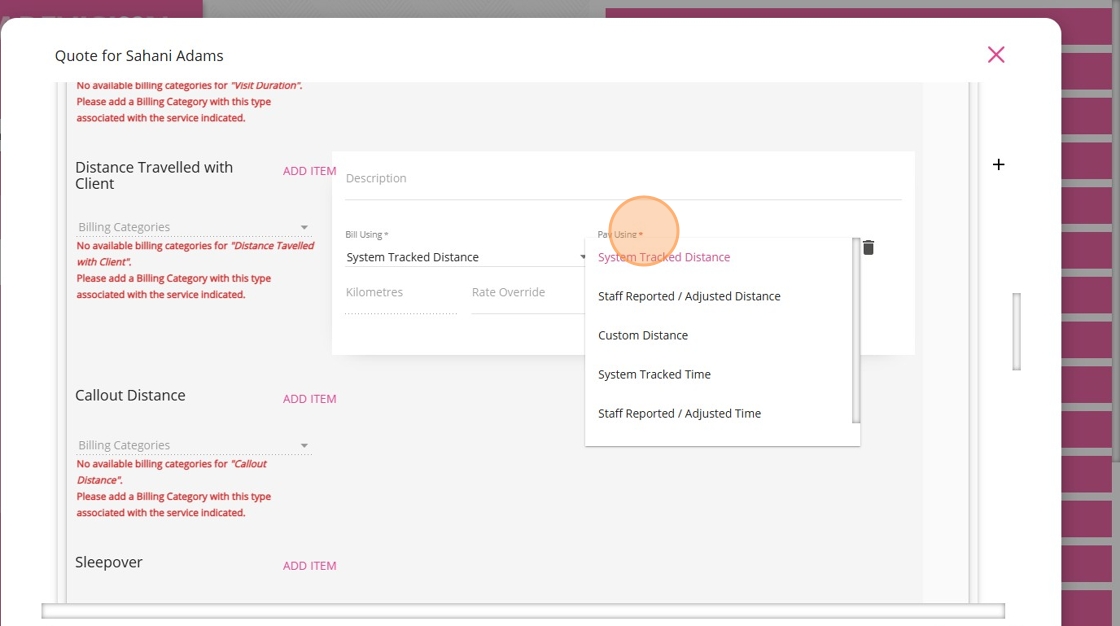Add item to Callout Distance
The height and width of the screenshot is (626, 1120).
coord(309,399)
